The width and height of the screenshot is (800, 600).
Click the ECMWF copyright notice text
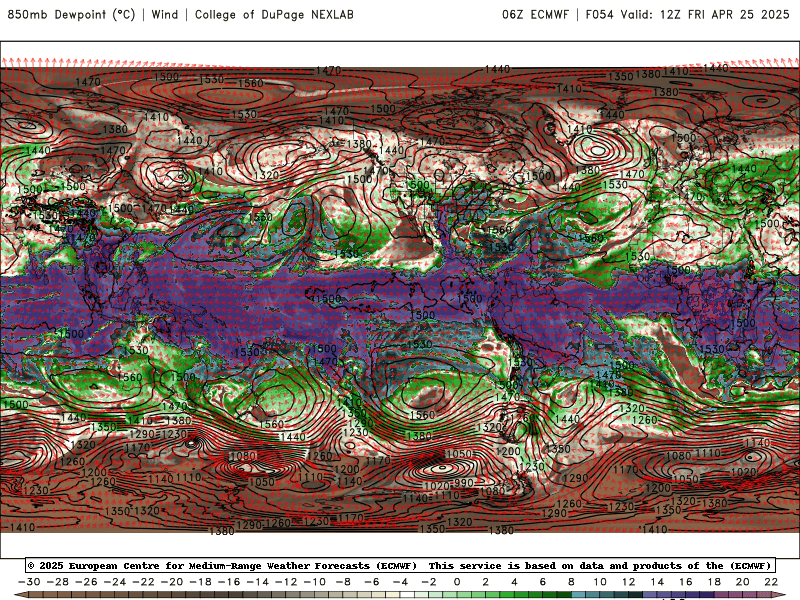point(400,565)
